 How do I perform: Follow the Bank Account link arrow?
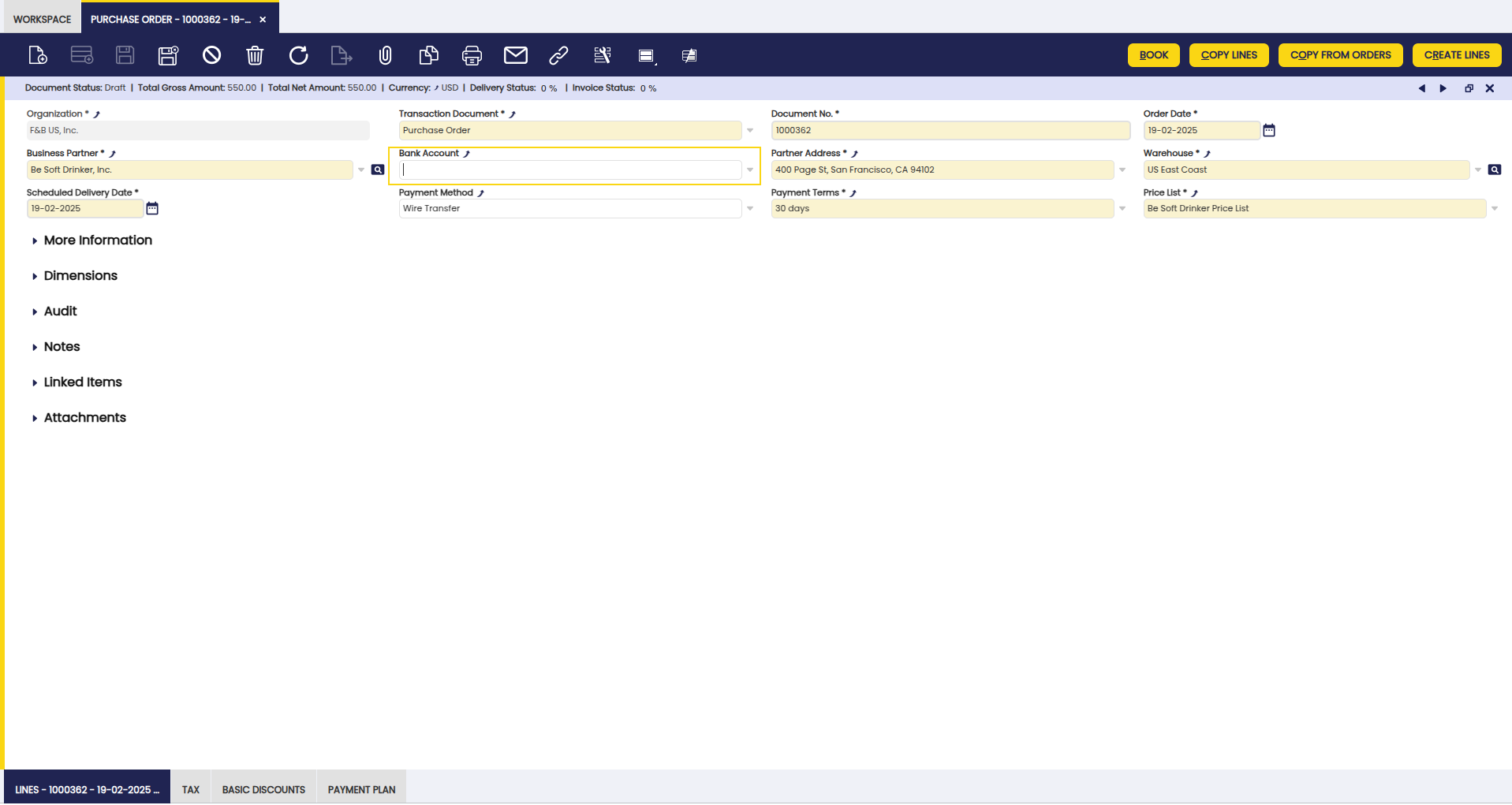[466, 154]
